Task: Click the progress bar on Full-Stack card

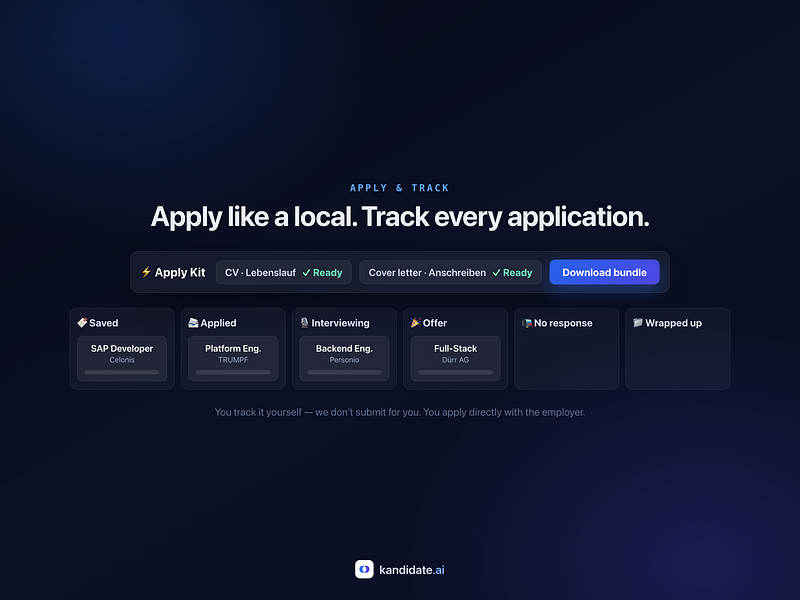Action: 456,372
